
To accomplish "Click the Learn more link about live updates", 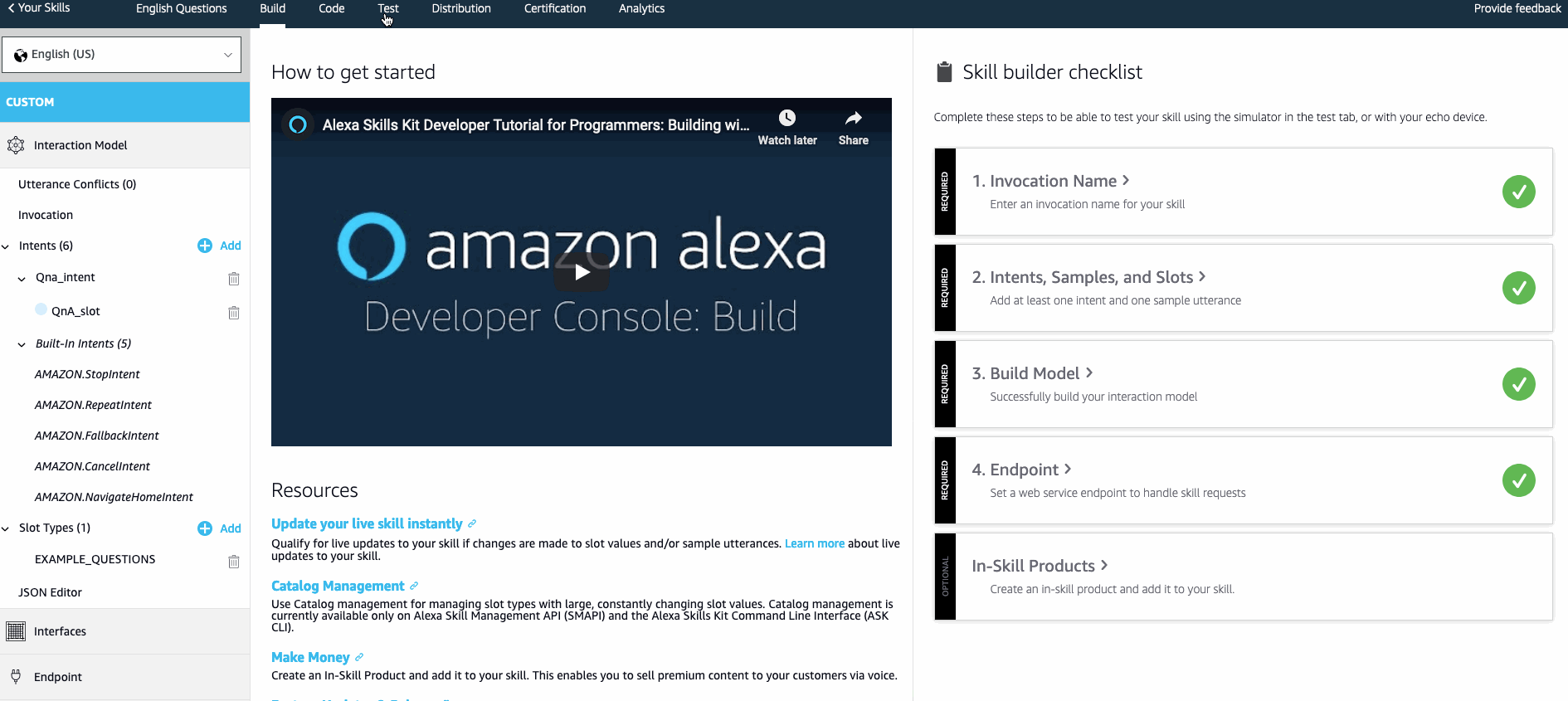I will tap(815, 543).
